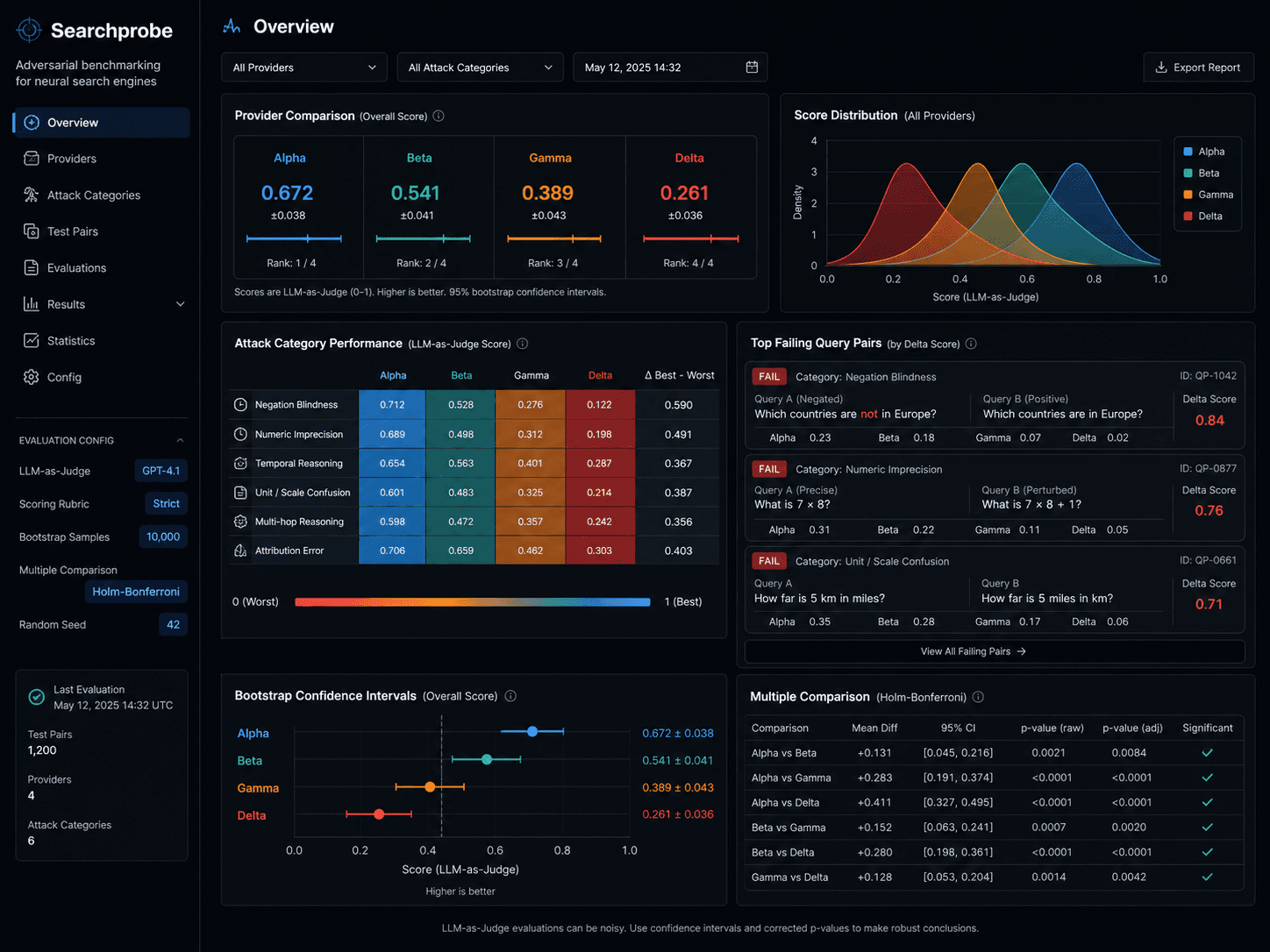The height and width of the screenshot is (952, 1270).
Task: Expand the Results menu chevron
Action: click(181, 304)
